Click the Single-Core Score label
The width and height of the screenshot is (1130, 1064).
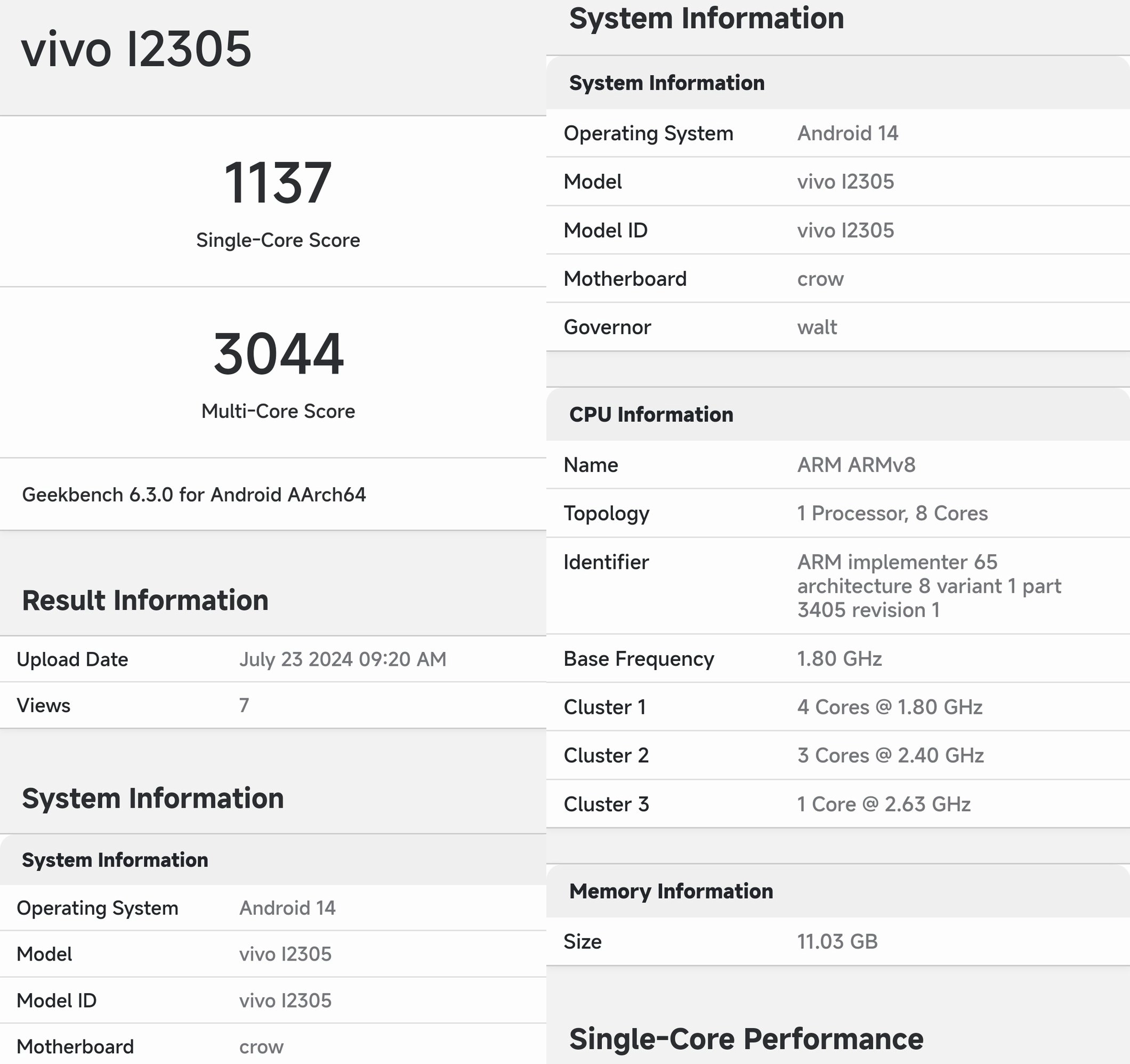(278, 240)
